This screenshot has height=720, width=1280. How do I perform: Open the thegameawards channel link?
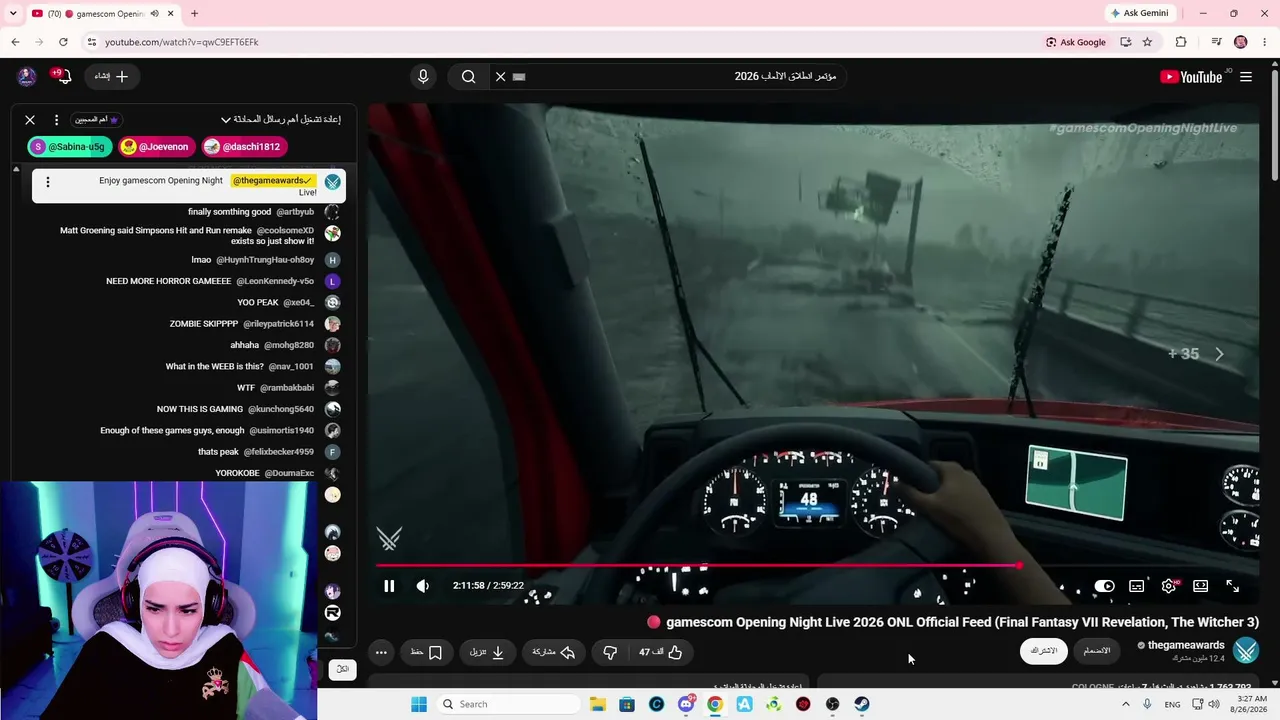[1186, 645]
